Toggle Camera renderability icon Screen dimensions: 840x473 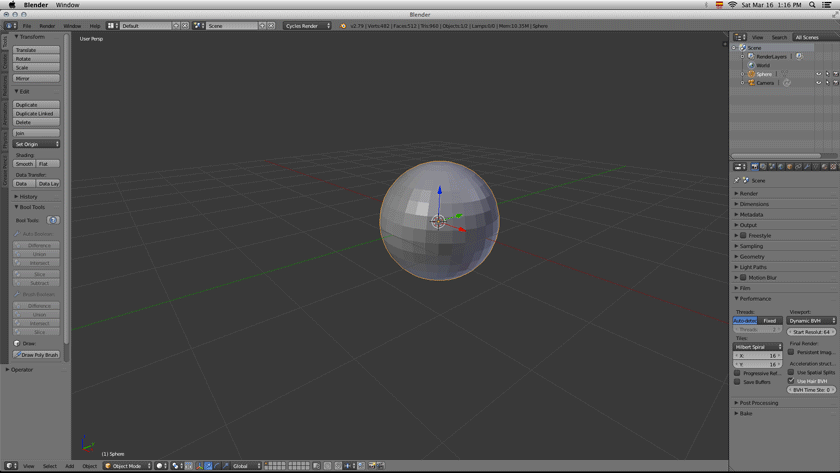[836, 82]
